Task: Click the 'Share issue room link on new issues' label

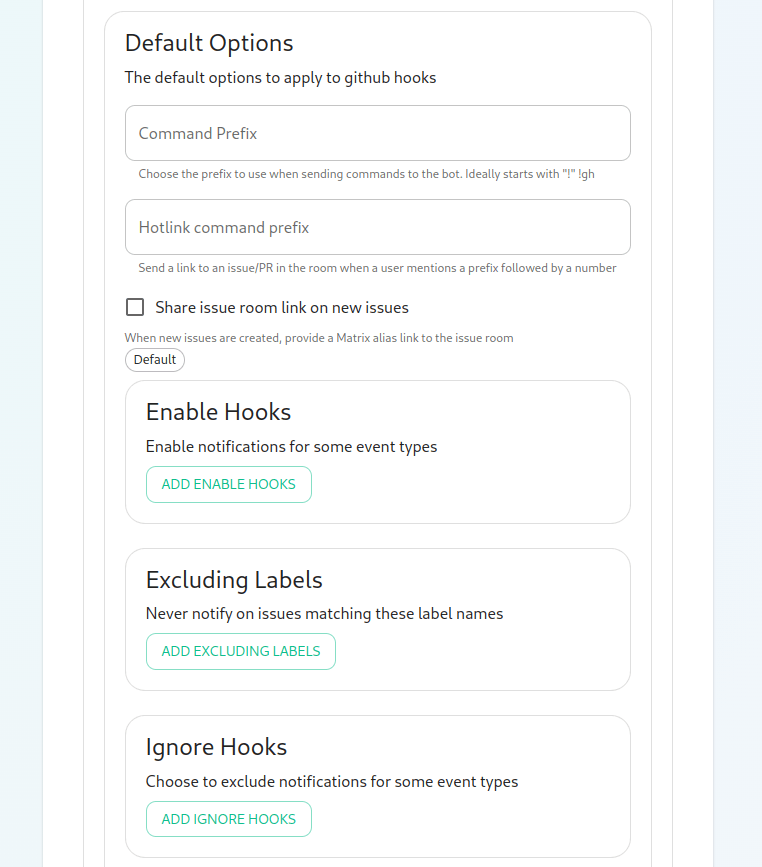Action: 282,307
